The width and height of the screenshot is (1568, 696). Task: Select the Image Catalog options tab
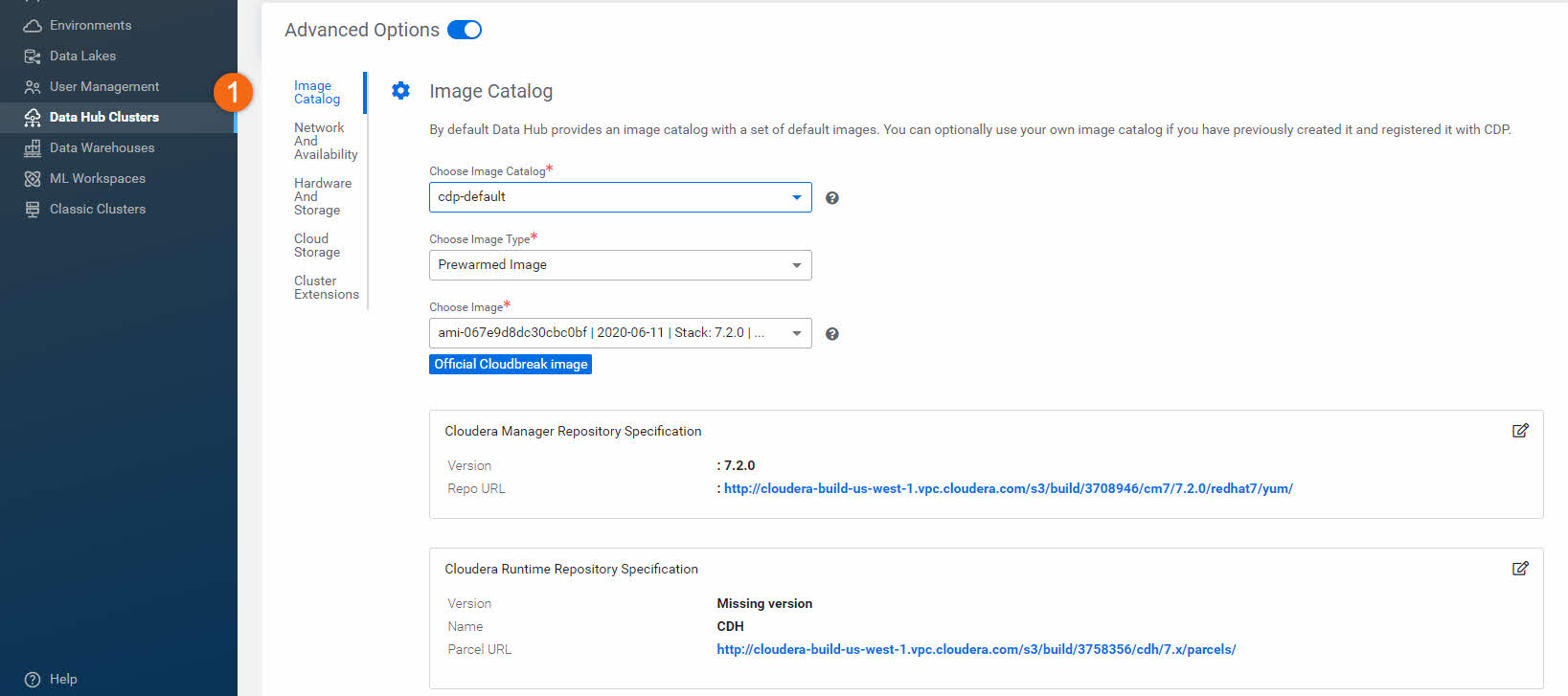tap(317, 93)
